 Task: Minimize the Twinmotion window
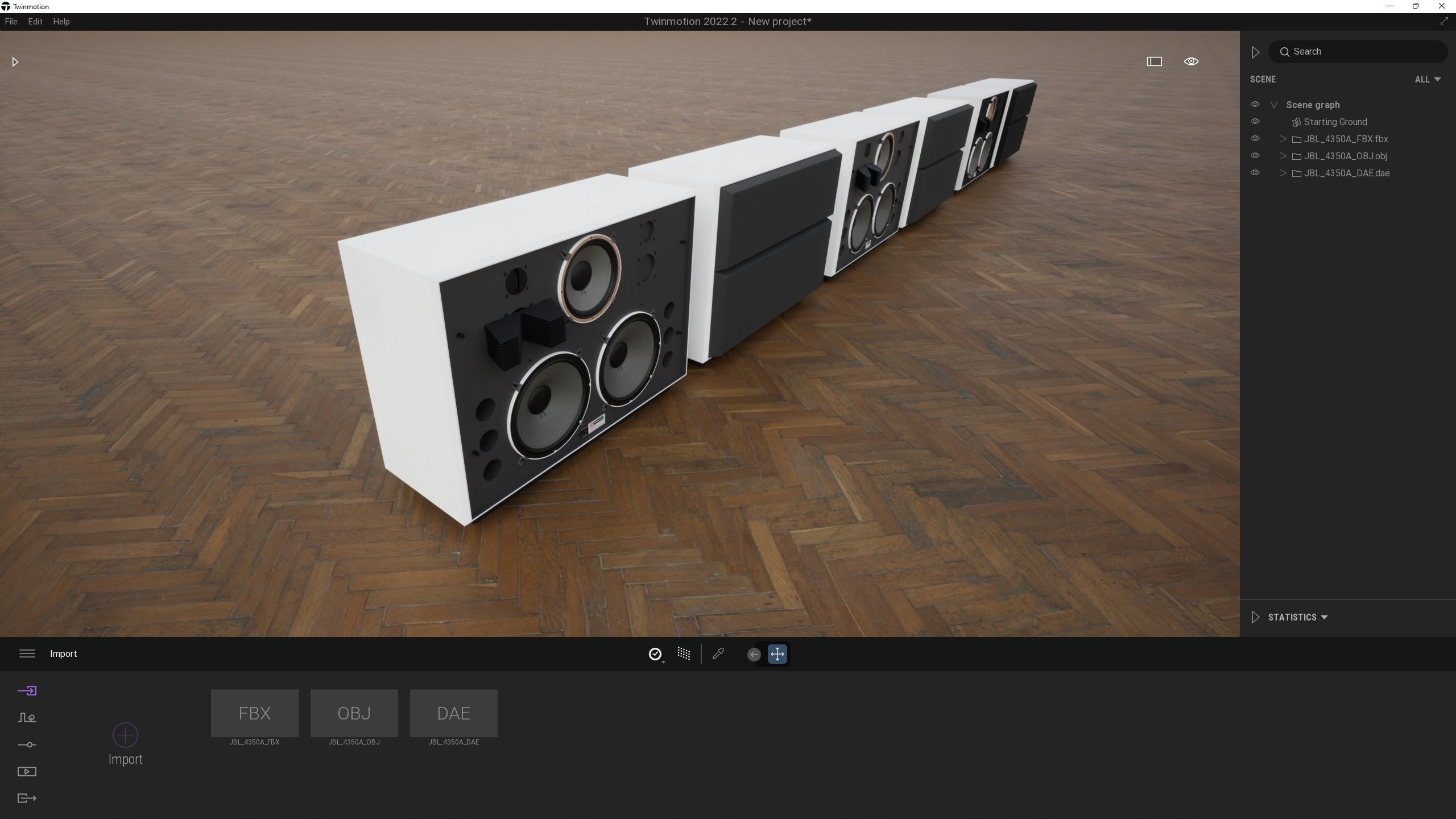coord(1390,6)
